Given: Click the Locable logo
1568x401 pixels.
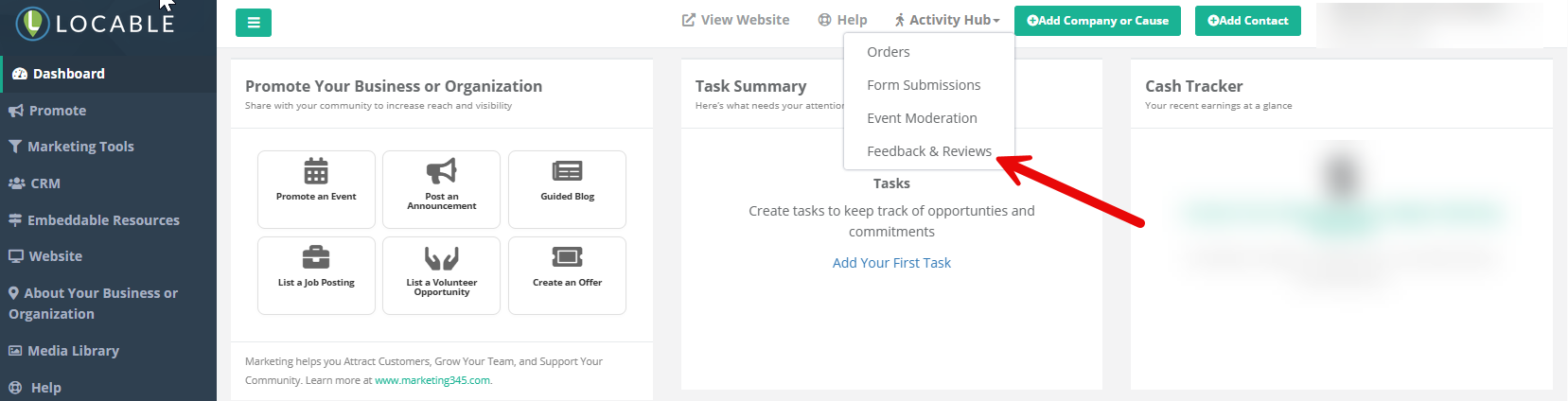Looking at the screenshot, I should click(x=96, y=24).
